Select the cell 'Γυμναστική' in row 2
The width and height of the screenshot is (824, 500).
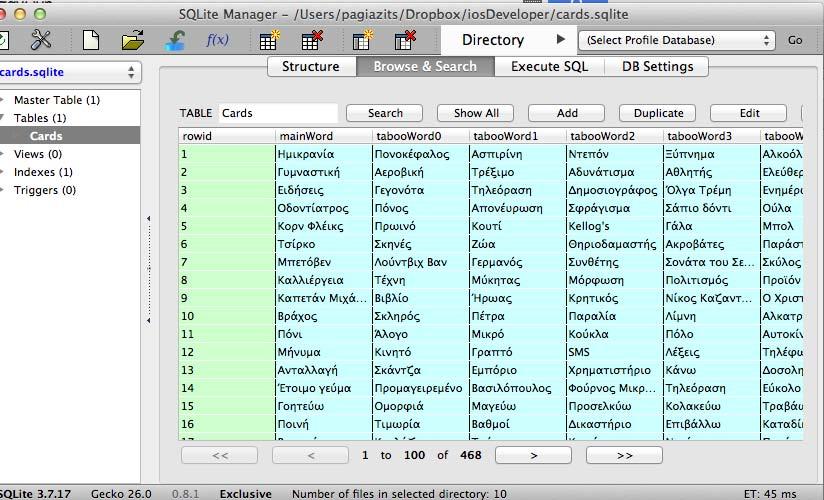(x=324, y=172)
